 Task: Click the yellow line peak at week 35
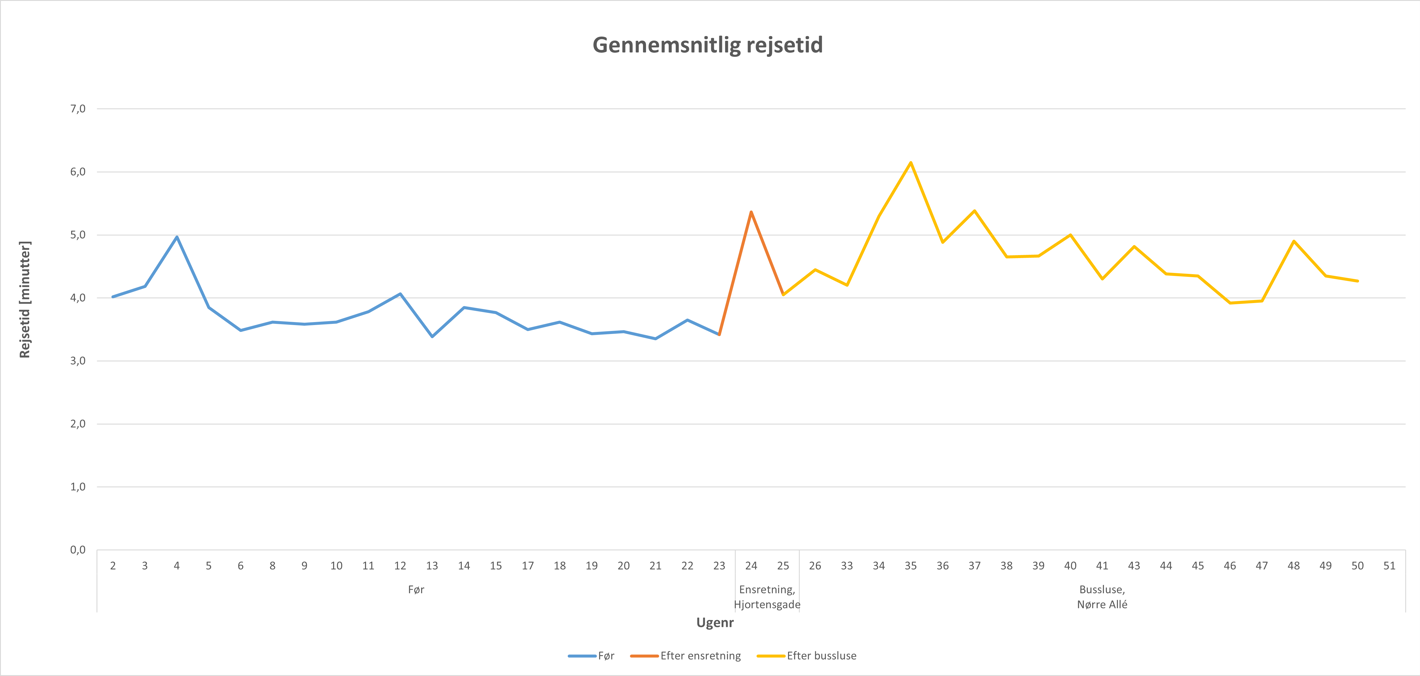[x=910, y=163]
